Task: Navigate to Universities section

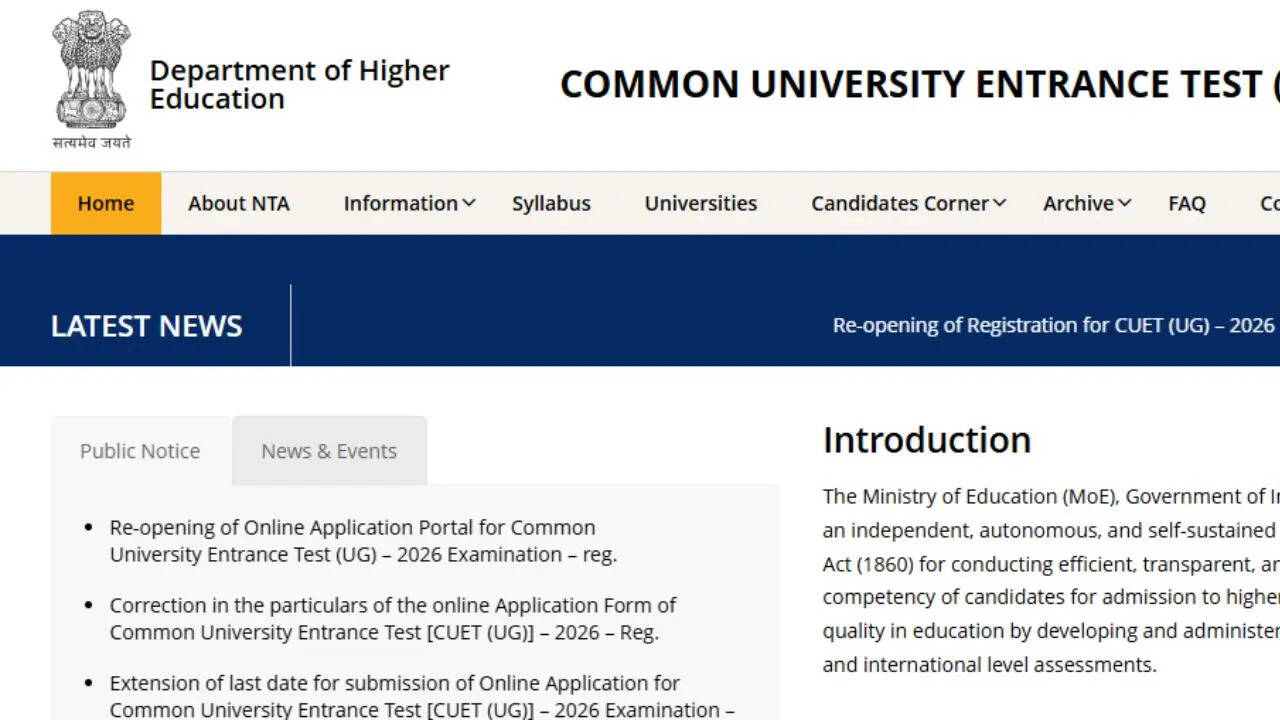Action: (700, 203)
